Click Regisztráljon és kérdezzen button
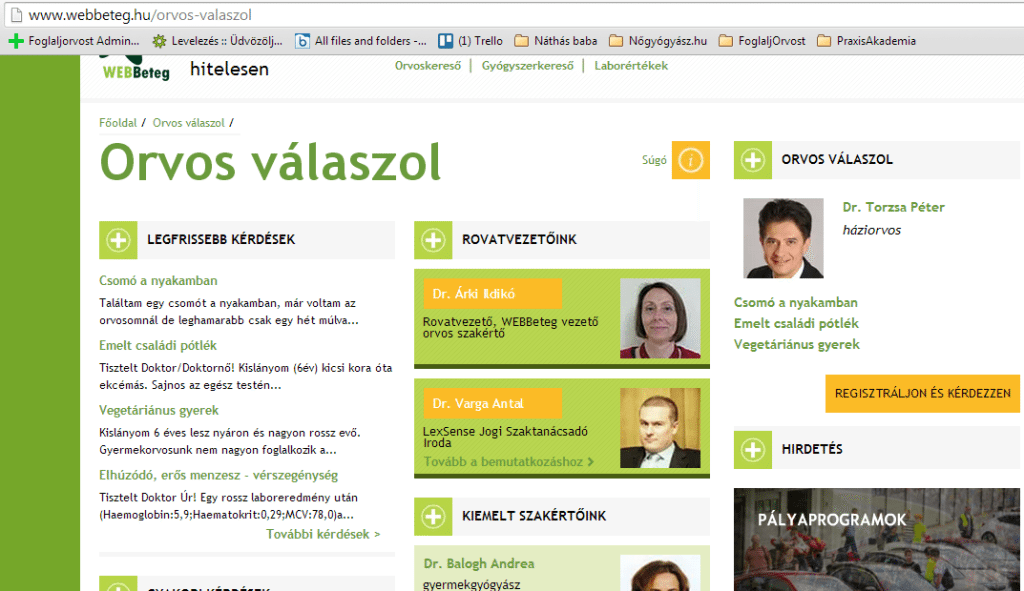The height and width of the screenshot is (591, 1024). pos(922,394)
